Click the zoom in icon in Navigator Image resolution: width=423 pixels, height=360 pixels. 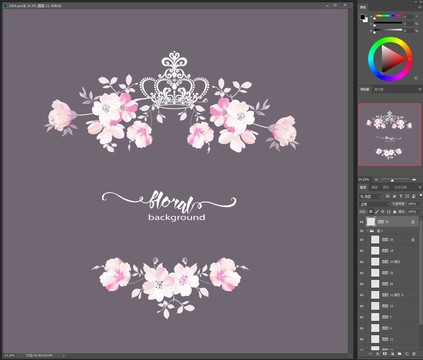(414, 180)
